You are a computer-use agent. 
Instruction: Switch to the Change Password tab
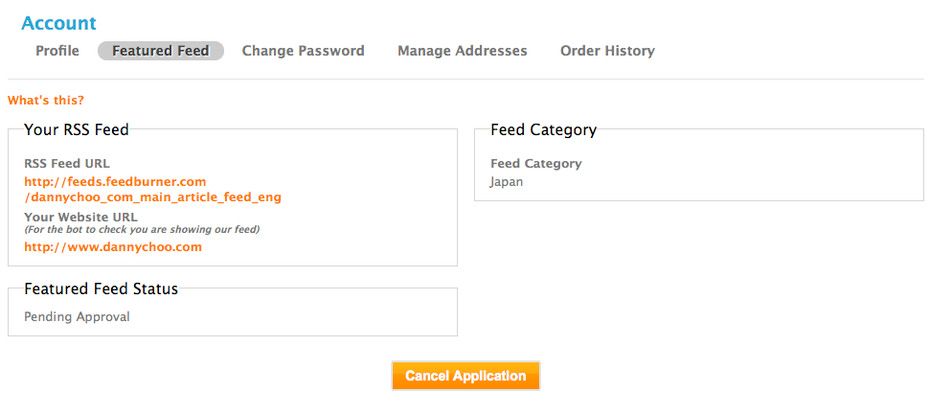point(303,51)
